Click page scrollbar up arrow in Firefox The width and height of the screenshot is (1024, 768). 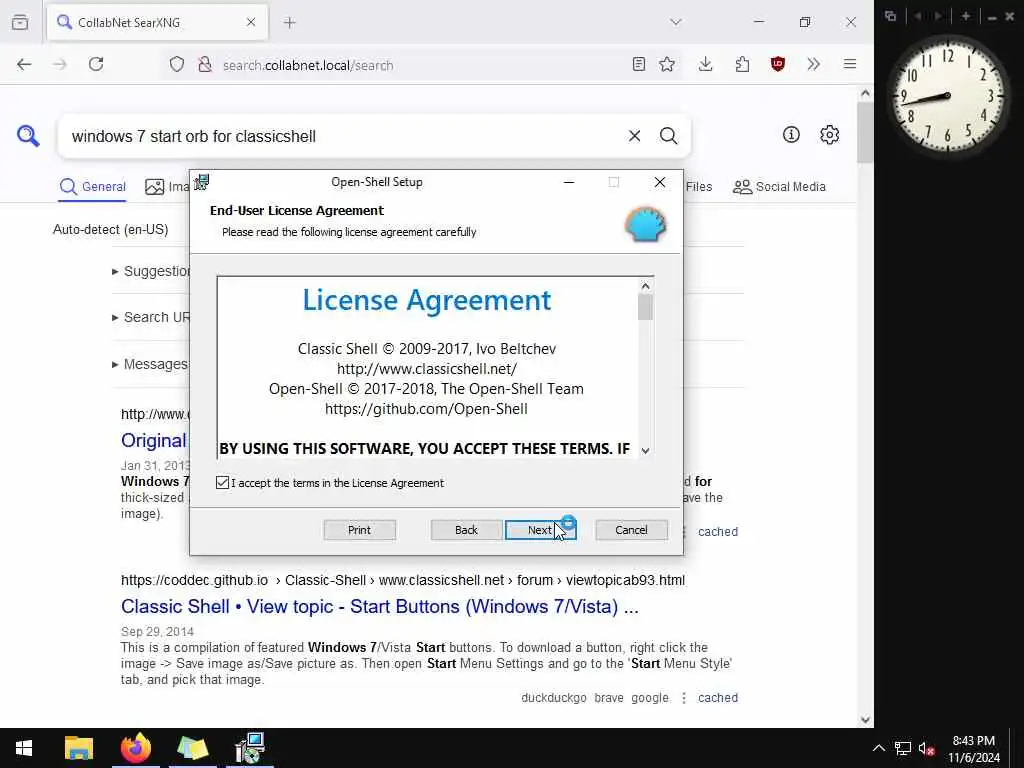point(865,93)
